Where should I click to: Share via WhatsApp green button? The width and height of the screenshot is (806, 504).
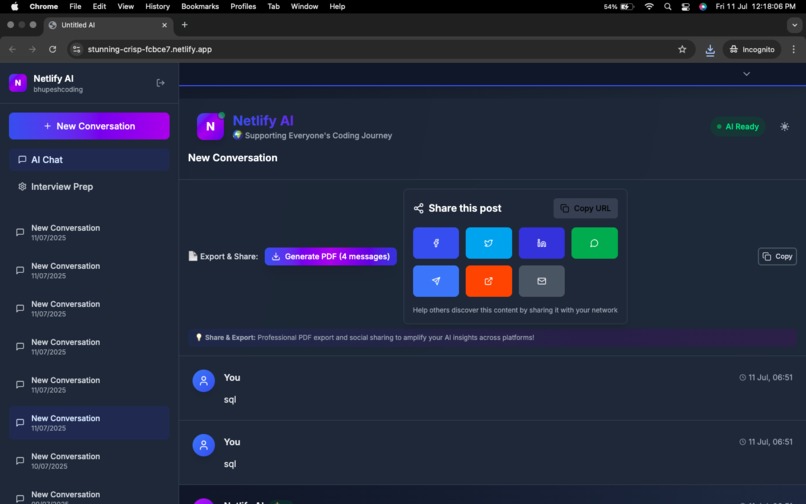(594, 243)
